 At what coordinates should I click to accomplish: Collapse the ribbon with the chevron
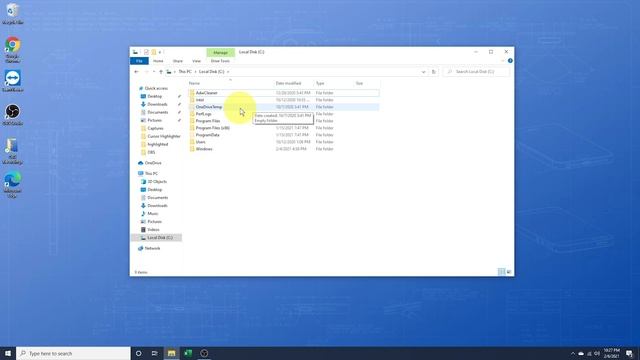click(503, 61)
